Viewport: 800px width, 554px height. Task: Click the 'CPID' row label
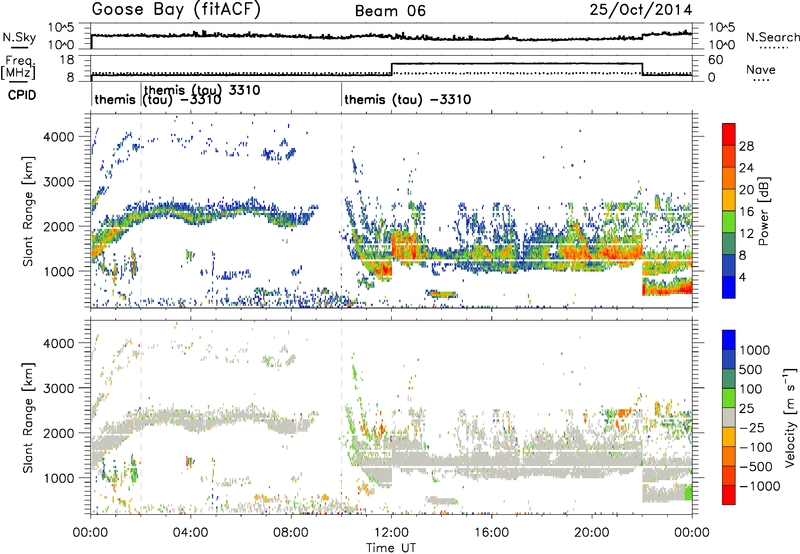point(21,95)
